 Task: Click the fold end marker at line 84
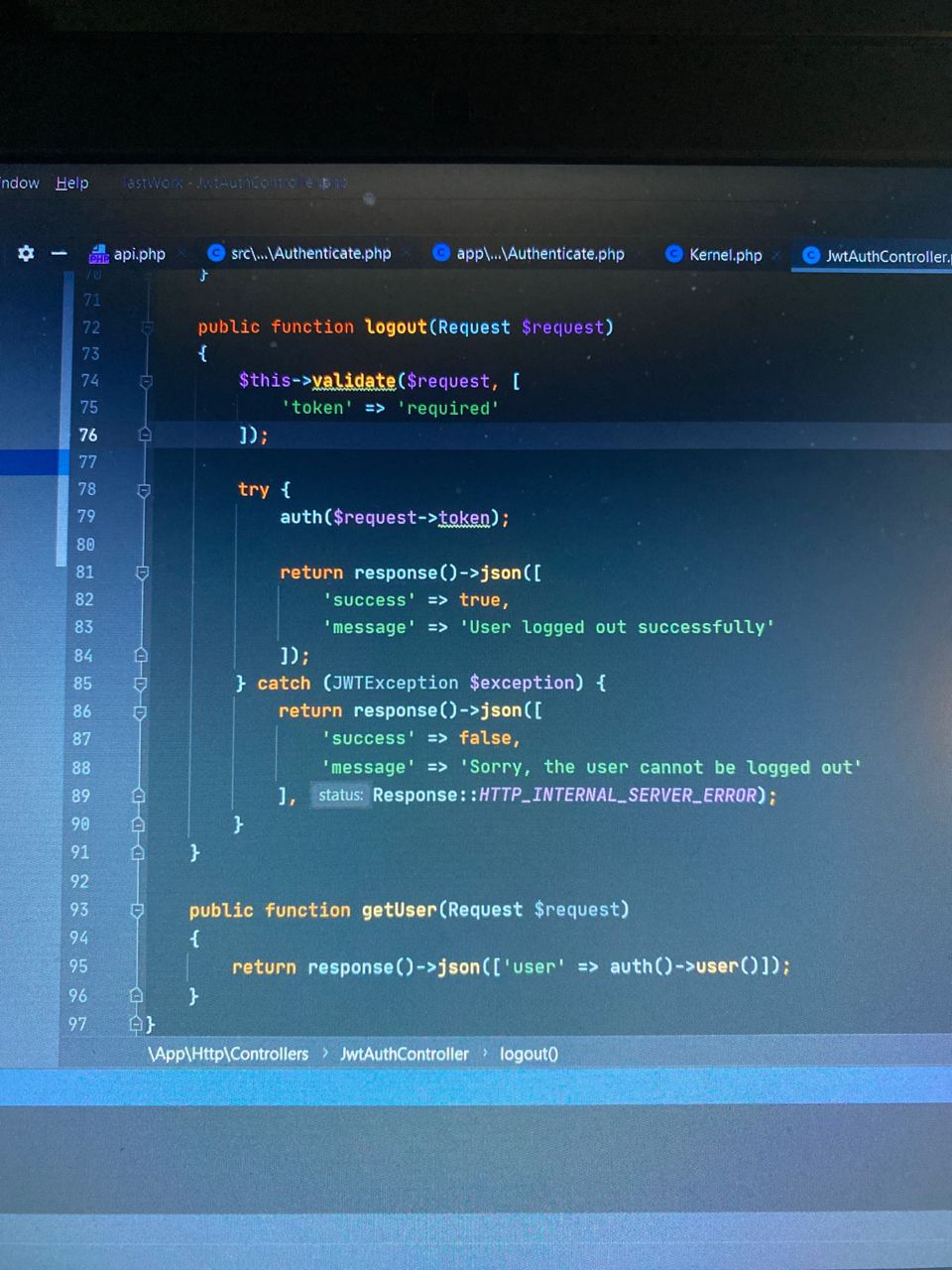pos(141,655)
